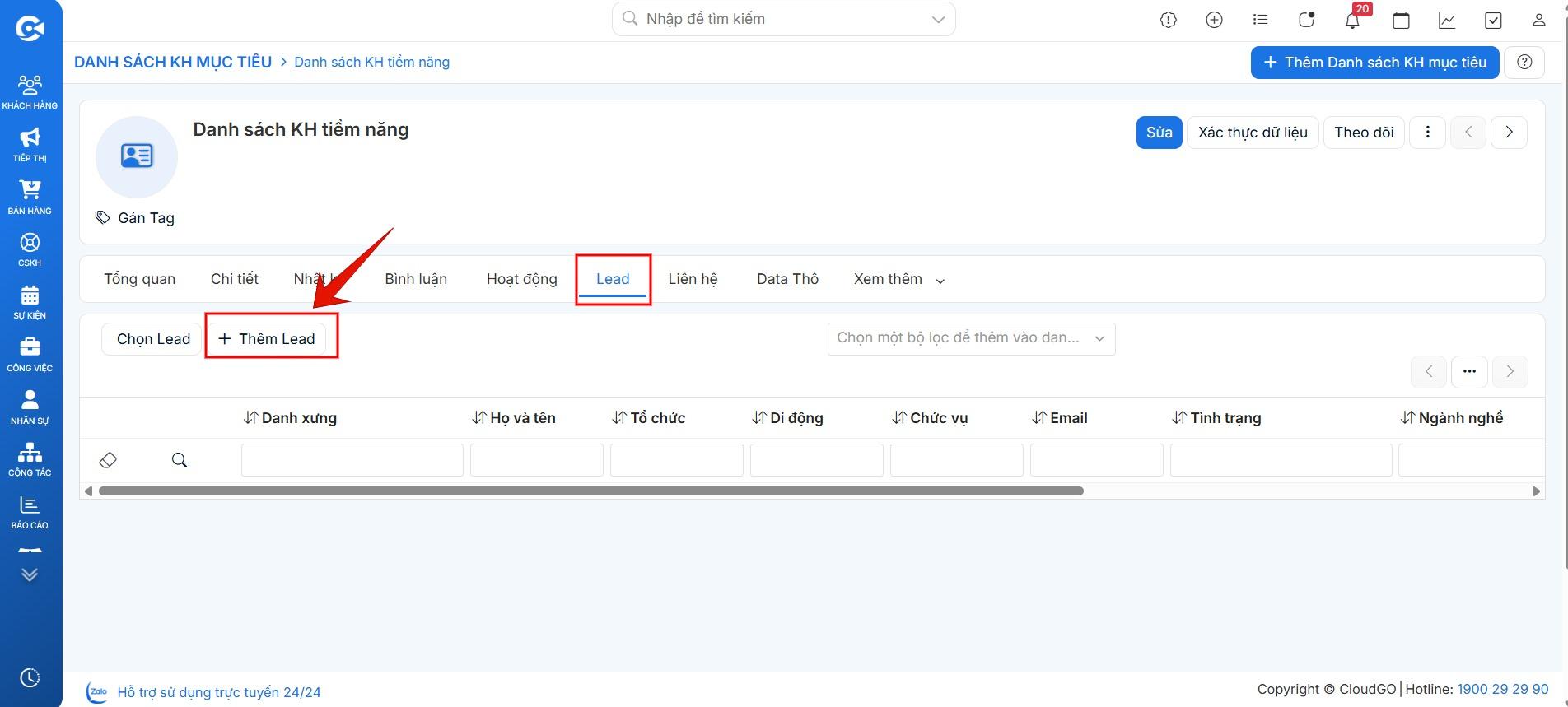This screenshot has width=1568, height=707.
Task: Click the quick create plus-circle icon
Action: (1214, 20)
